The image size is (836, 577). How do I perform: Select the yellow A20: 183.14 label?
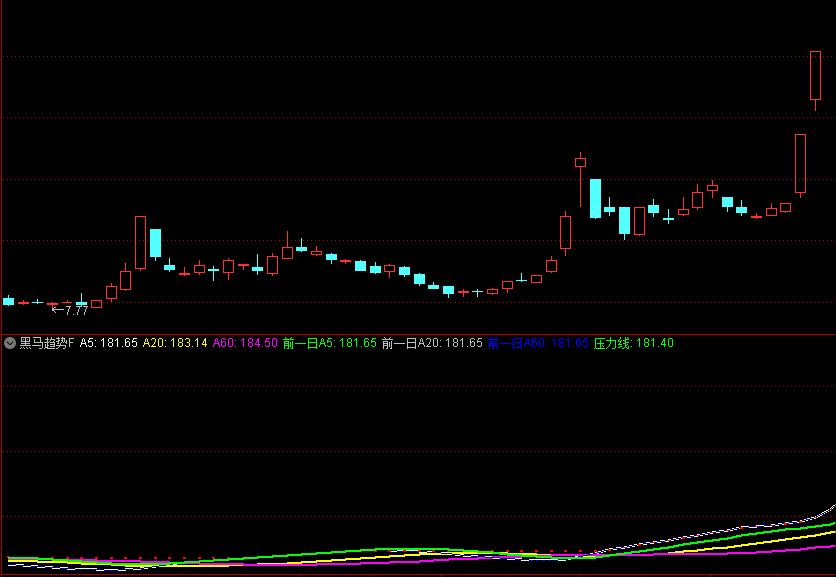pos(175,343)
